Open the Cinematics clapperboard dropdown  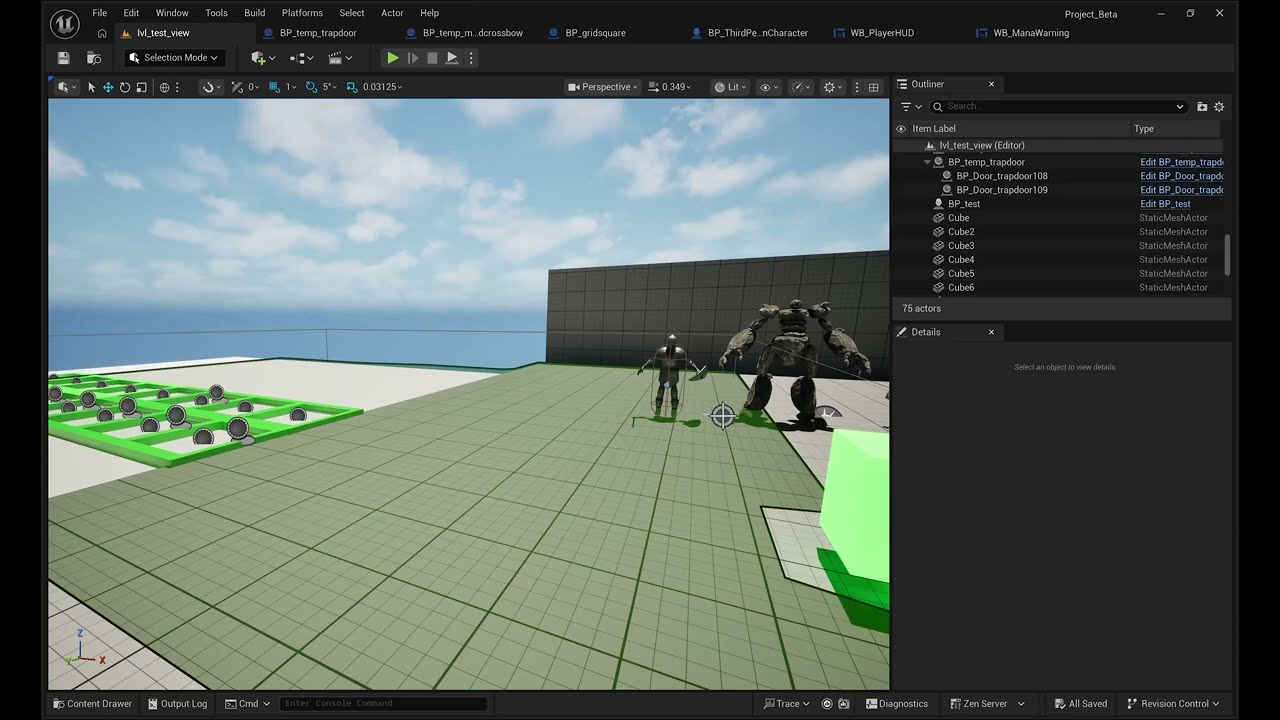coord(341,58)
